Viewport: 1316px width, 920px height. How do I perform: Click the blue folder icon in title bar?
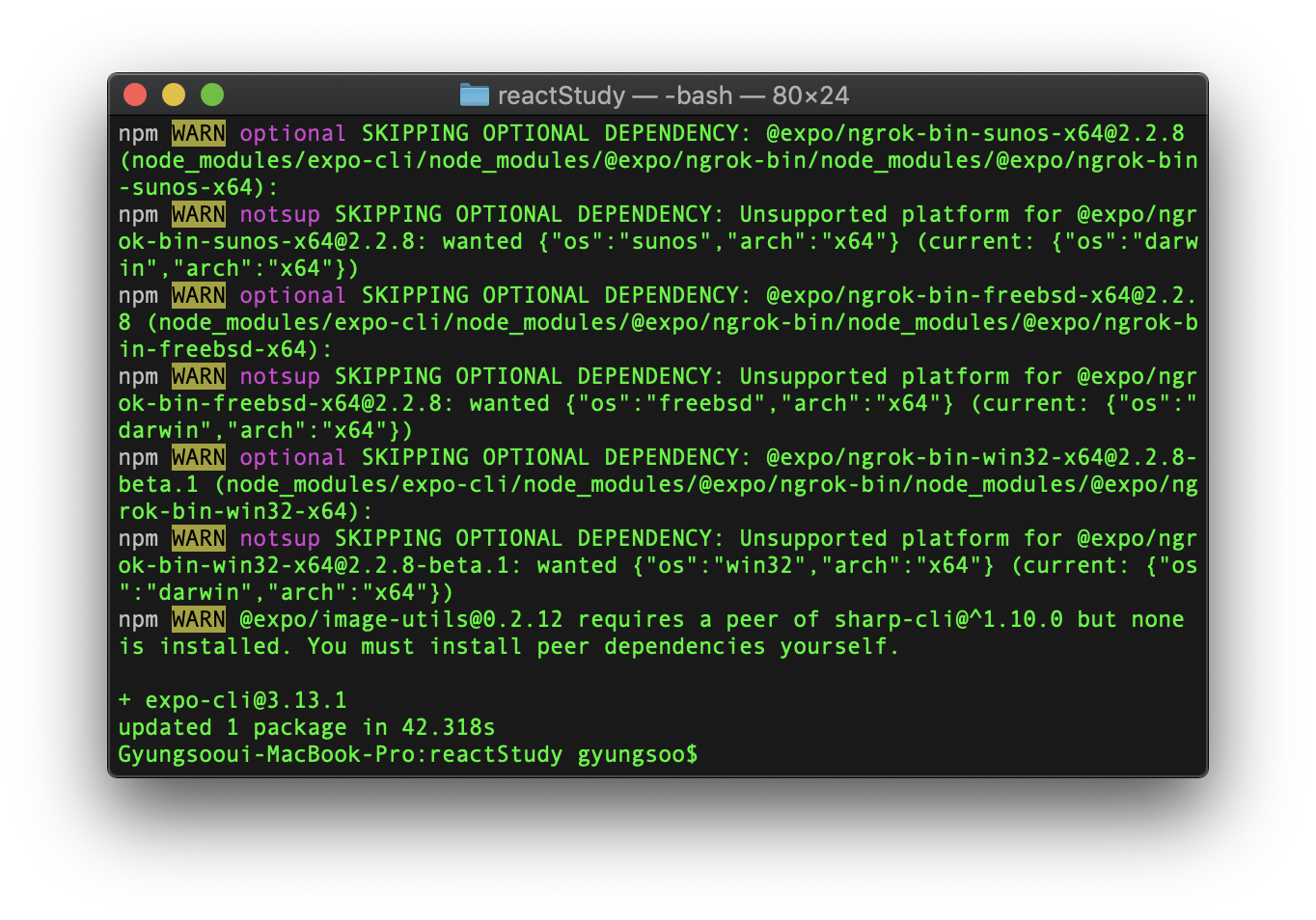[x=474, y=95]
